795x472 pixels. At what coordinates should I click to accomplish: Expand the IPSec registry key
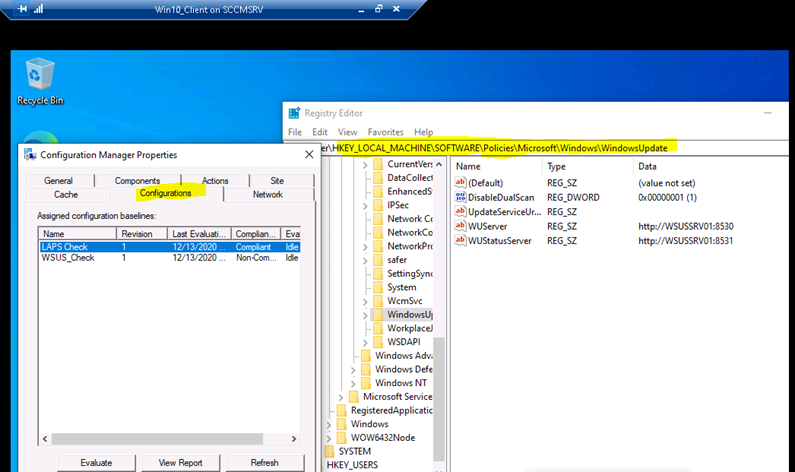point(365,205)
